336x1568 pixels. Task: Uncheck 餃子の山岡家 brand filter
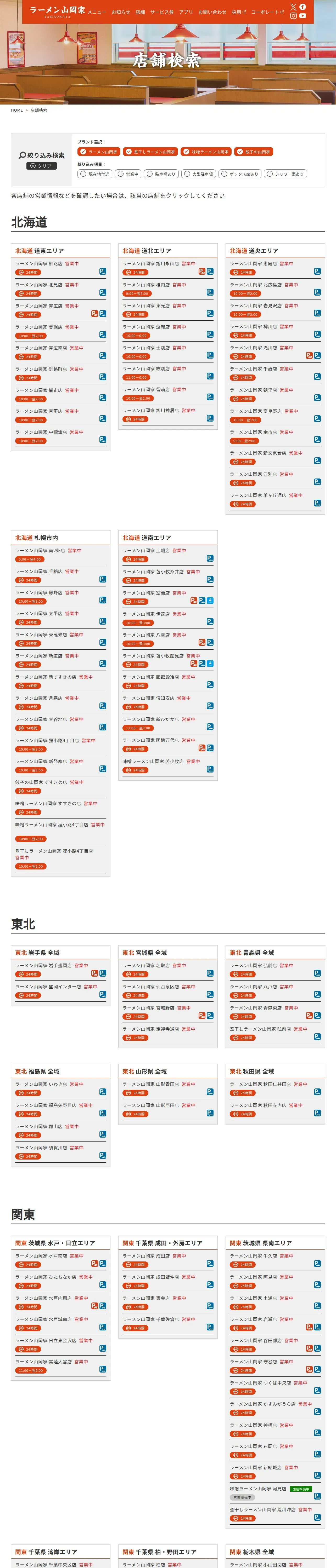click(x=254, y=152)
